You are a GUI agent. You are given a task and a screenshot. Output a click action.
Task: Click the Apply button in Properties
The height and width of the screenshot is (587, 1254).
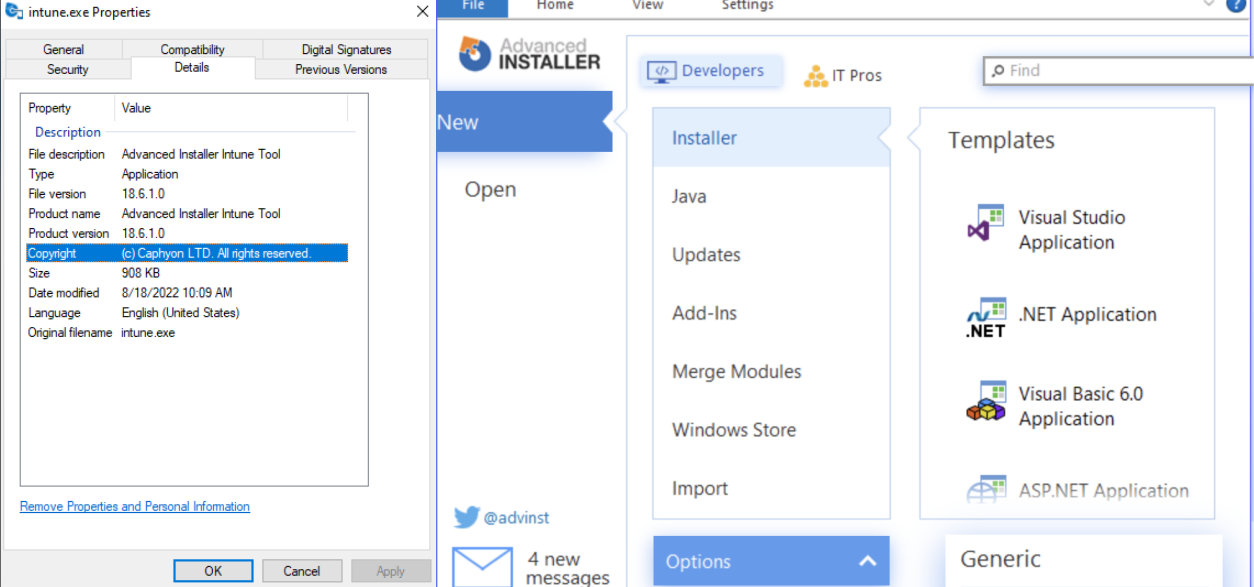pyautogui.click(x=391, y=571)
